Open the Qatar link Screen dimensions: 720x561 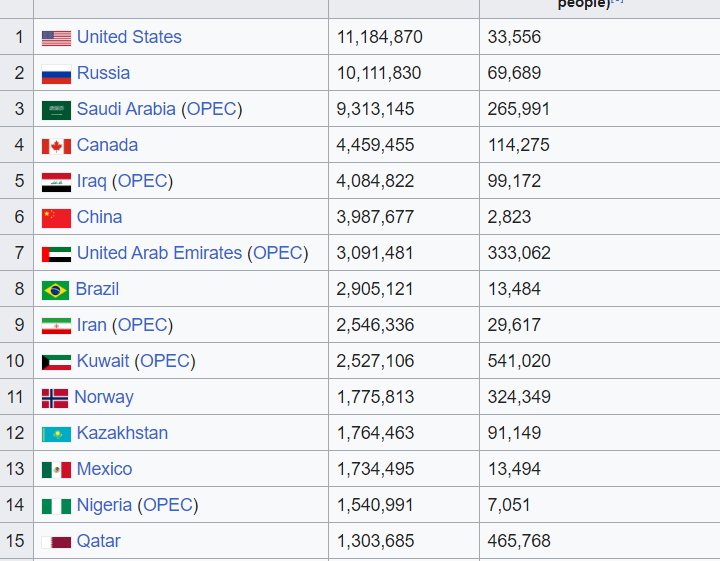click(98, 541)
